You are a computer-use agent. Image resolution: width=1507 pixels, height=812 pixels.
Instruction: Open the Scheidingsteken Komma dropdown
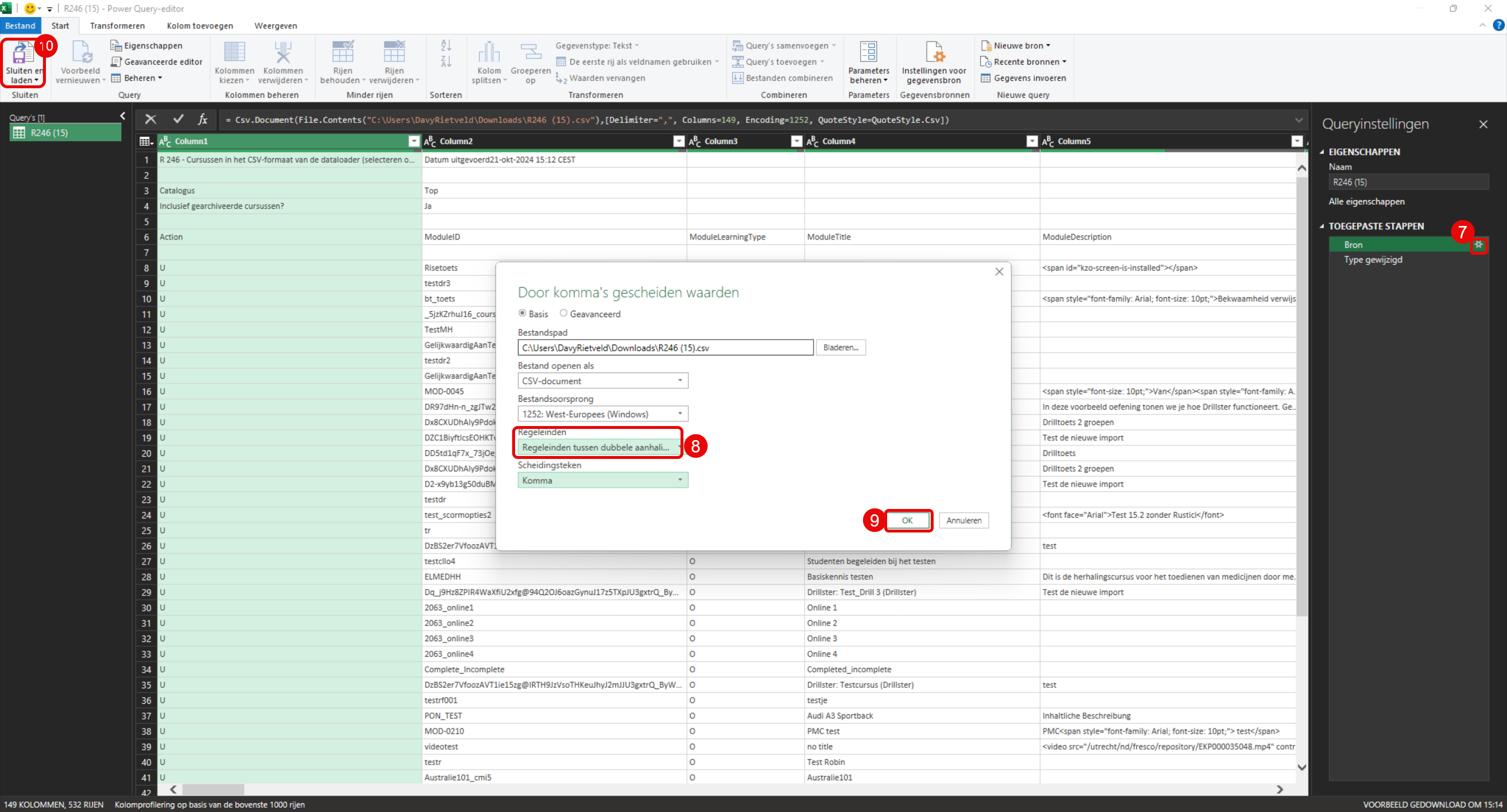(603, 480)
